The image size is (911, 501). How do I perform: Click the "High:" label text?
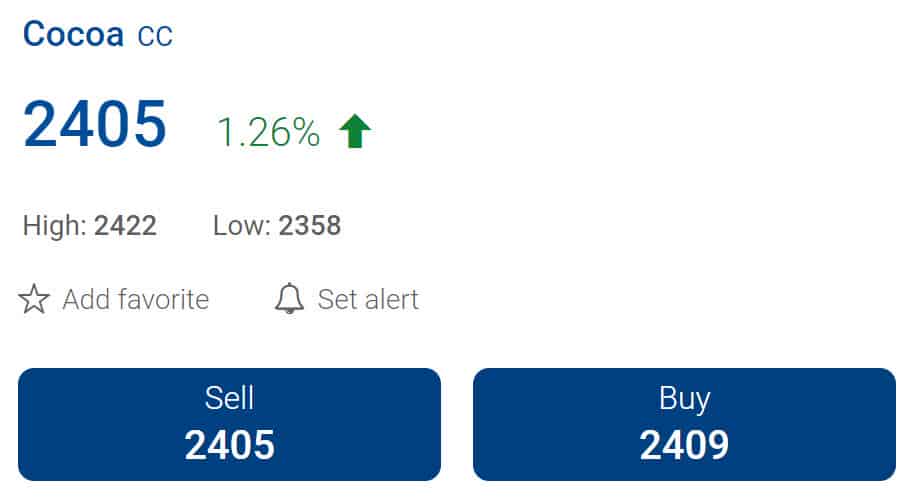tap(55, 226)
